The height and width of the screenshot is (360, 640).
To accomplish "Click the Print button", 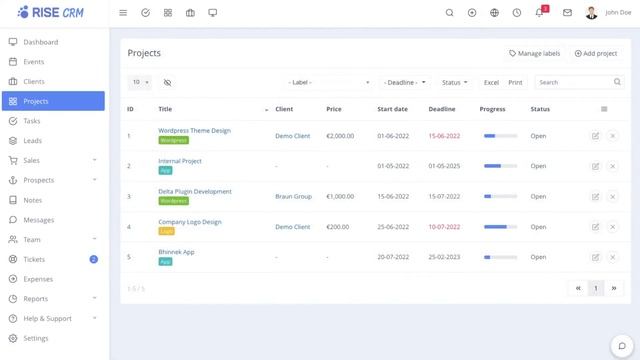I will click(x=515, y=82).
